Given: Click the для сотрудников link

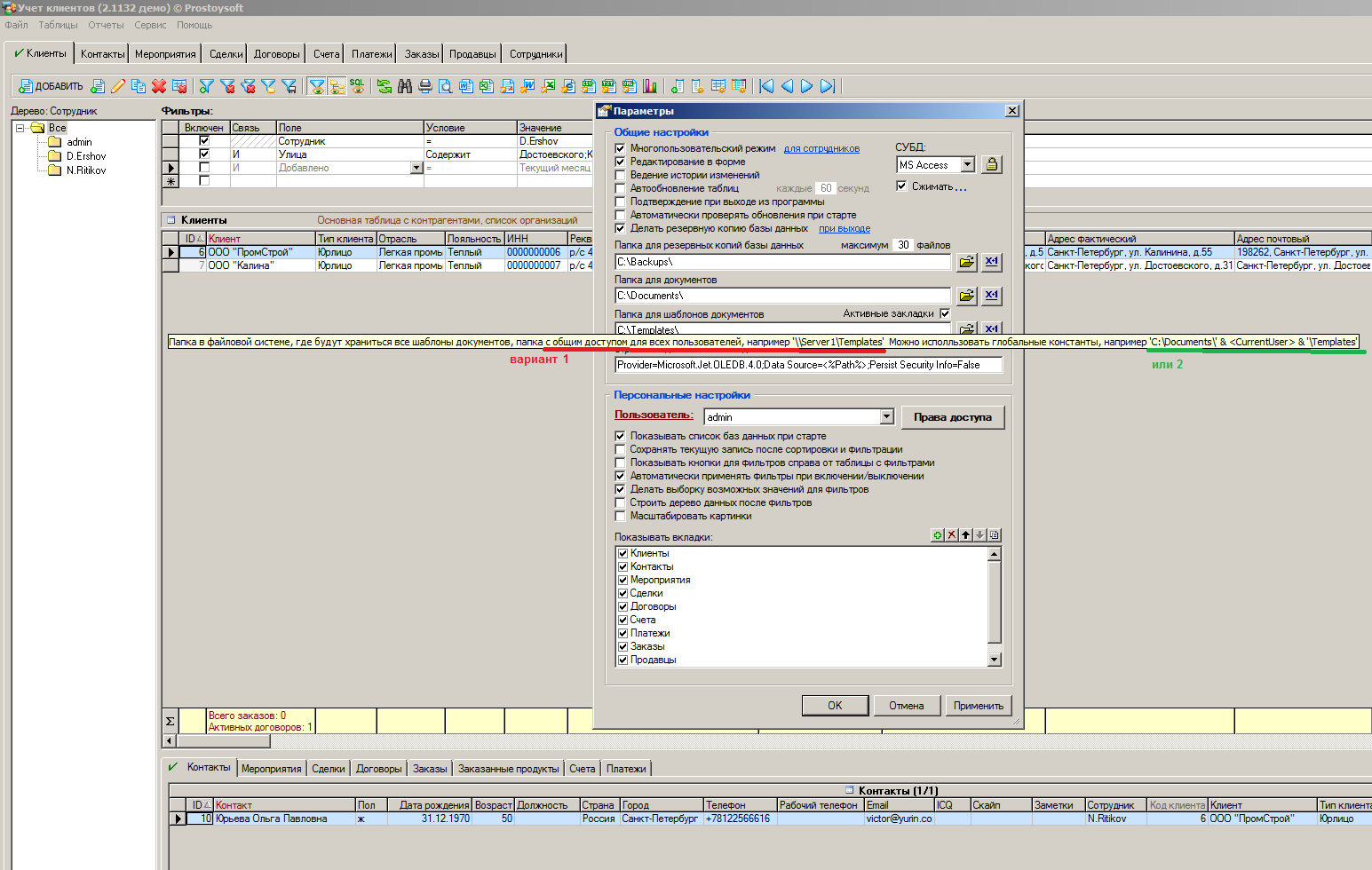Looking at the screenshot, I should coord(821,148).
